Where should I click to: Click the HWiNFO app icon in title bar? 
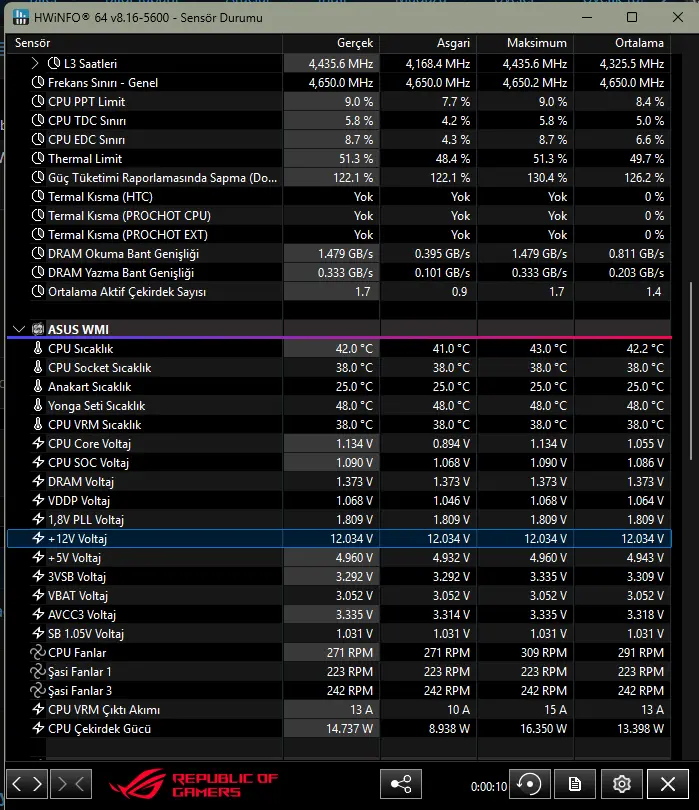pos(20,17)
